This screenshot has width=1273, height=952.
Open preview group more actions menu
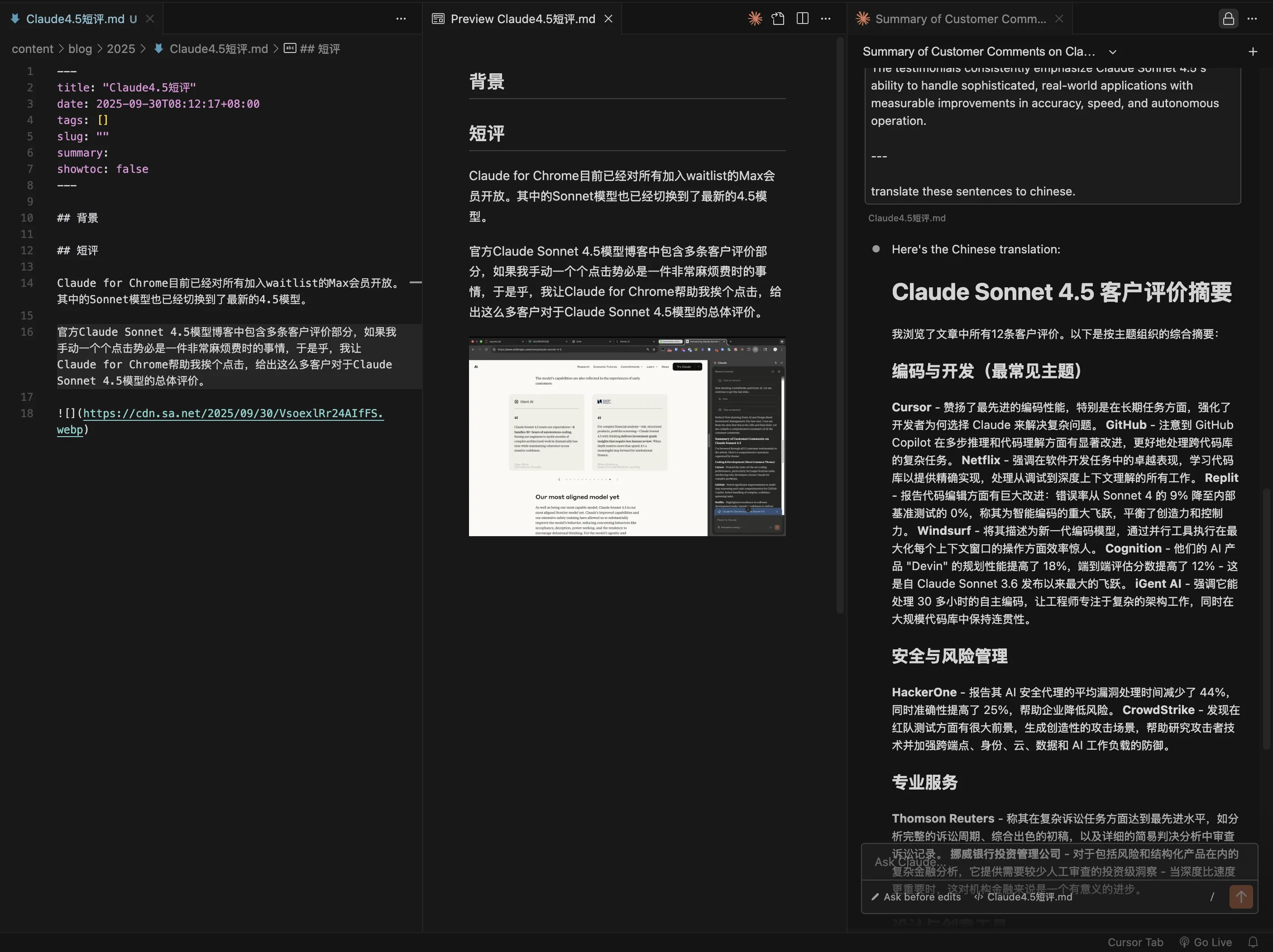click(x=826, y=19)
